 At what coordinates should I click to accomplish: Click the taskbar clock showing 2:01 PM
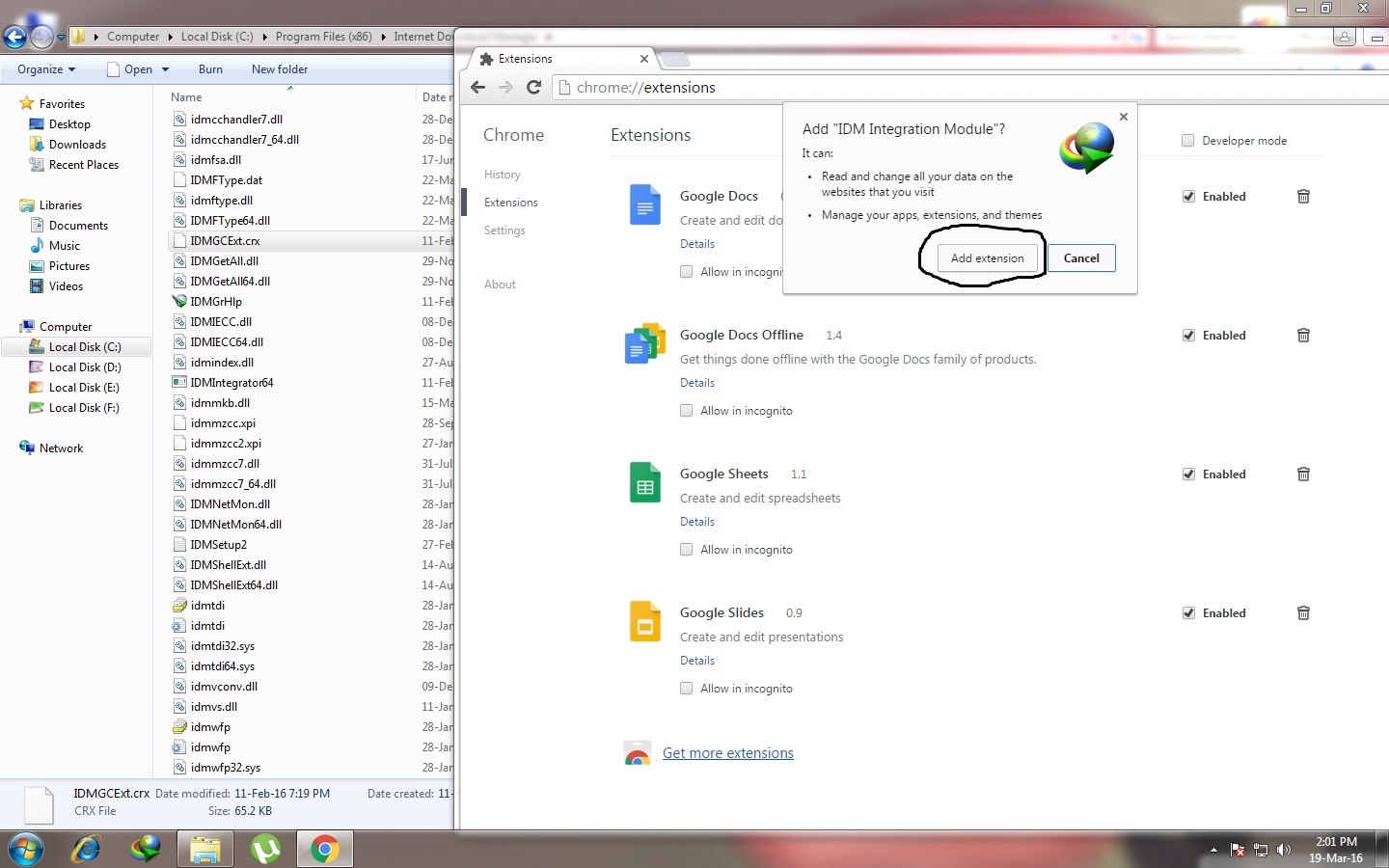tap(1335, 850)
